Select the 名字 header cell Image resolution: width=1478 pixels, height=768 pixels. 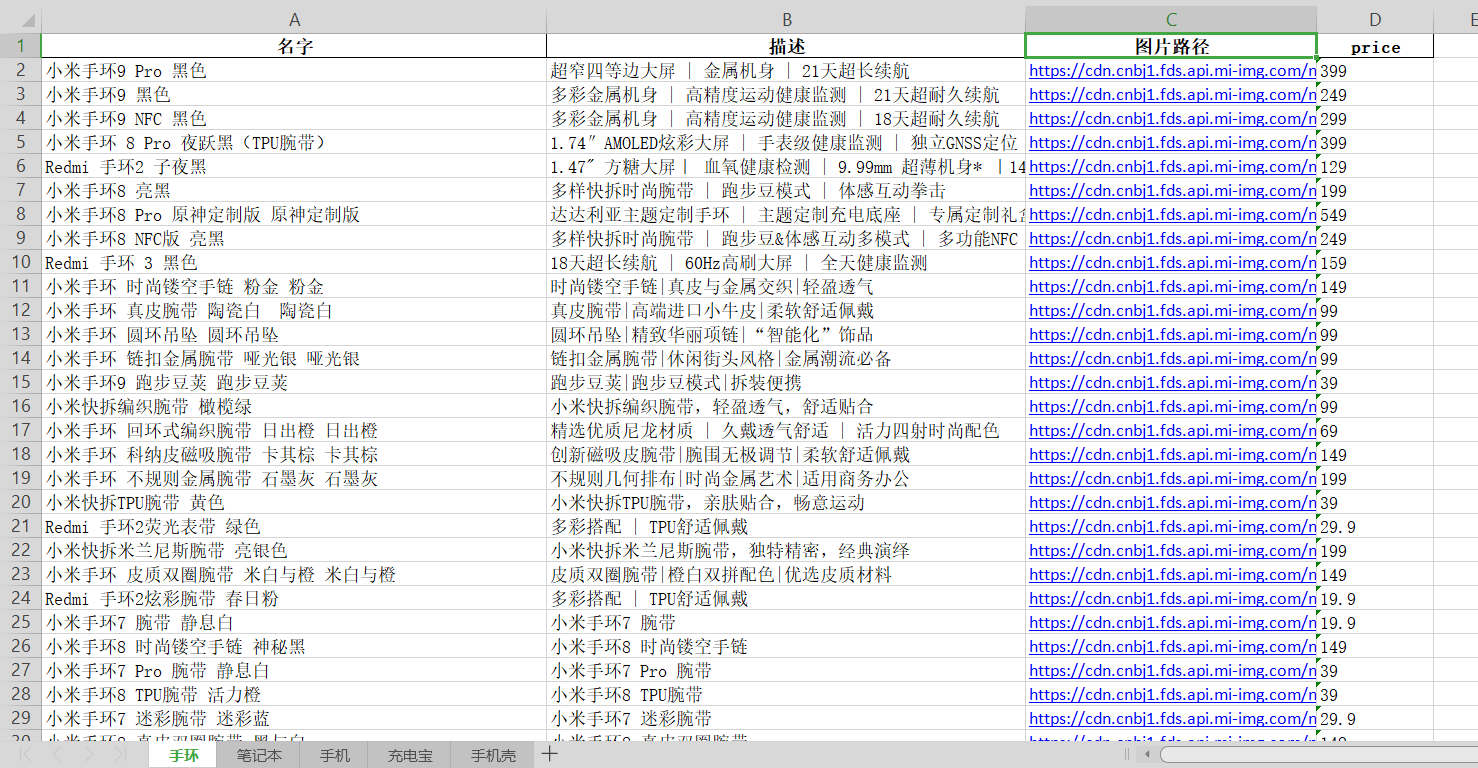coord(294,46)
